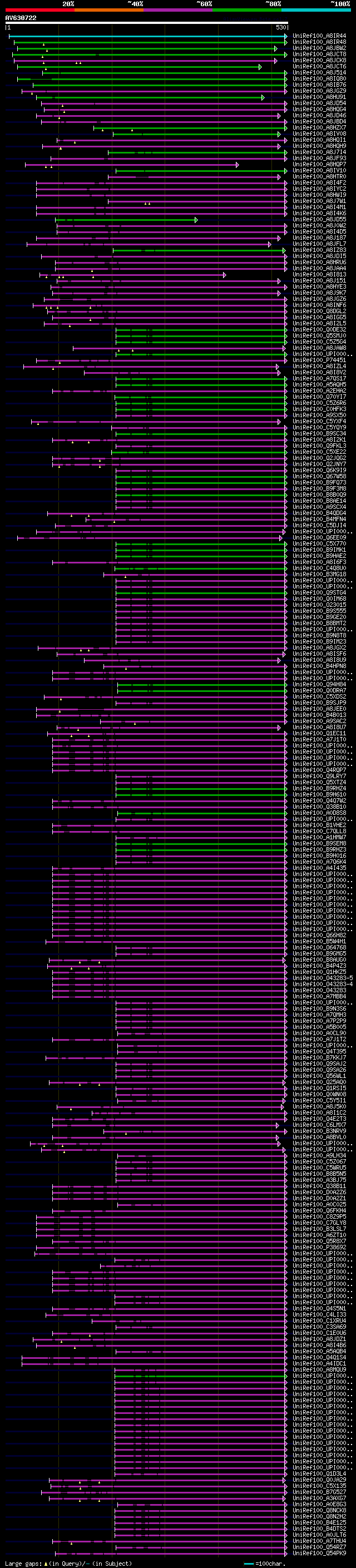Select UniRef100_Q9FKL3 in the hit list

(319, 446)
